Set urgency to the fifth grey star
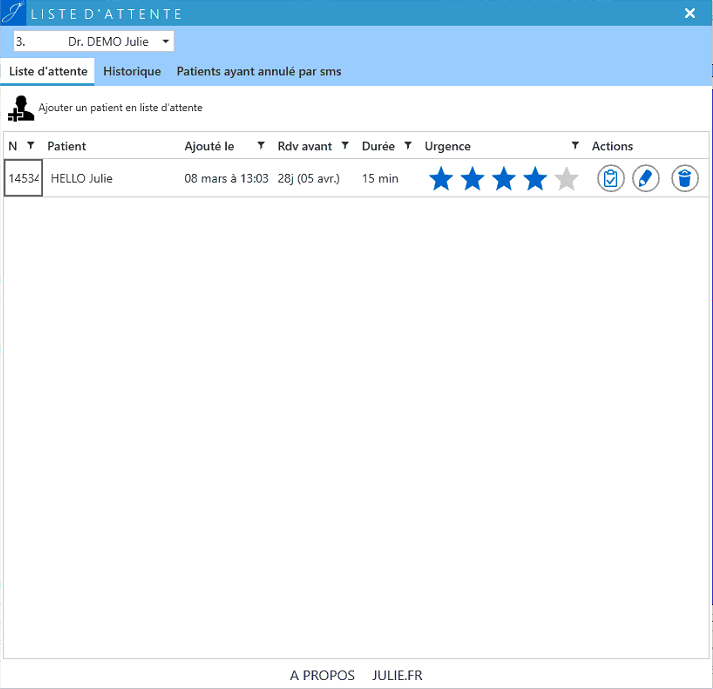713x689 pixels. pyautogui.click(x=567, y=178)
